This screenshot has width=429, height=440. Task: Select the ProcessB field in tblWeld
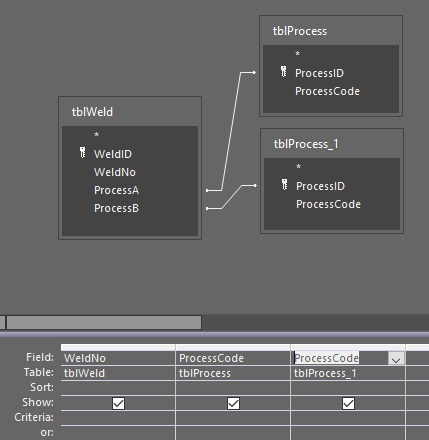tap(116, 208)
